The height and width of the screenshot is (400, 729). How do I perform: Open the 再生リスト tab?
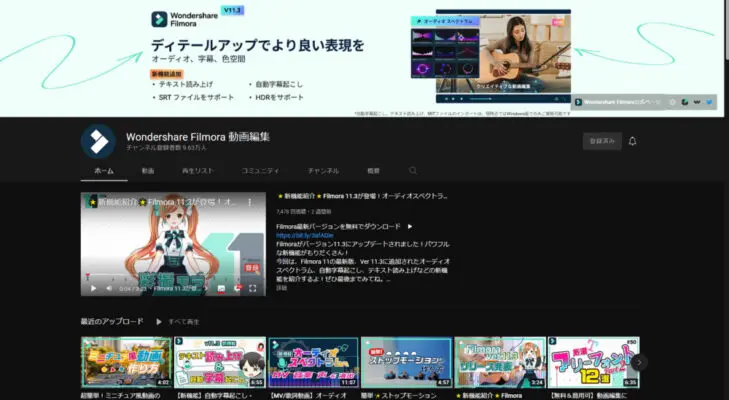tap(198, 171)
